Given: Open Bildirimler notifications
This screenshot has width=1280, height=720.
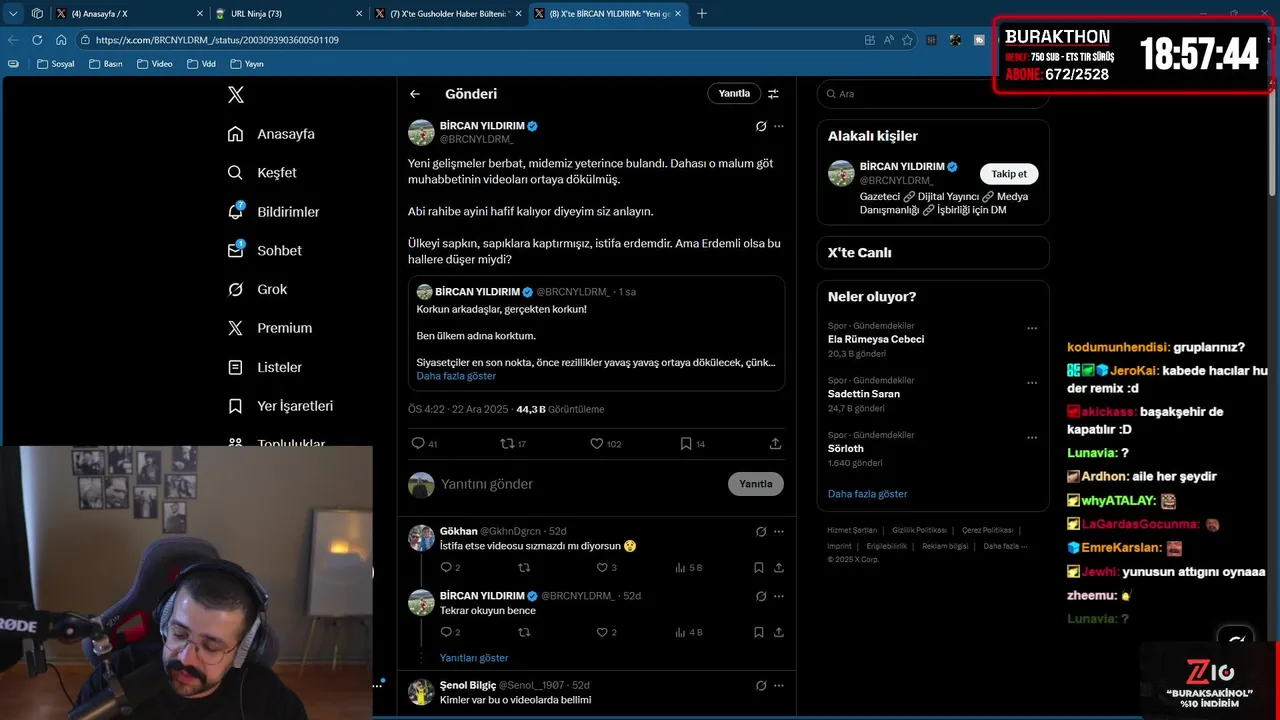Looking at the screenshot, I should click(x=273, y=212).
